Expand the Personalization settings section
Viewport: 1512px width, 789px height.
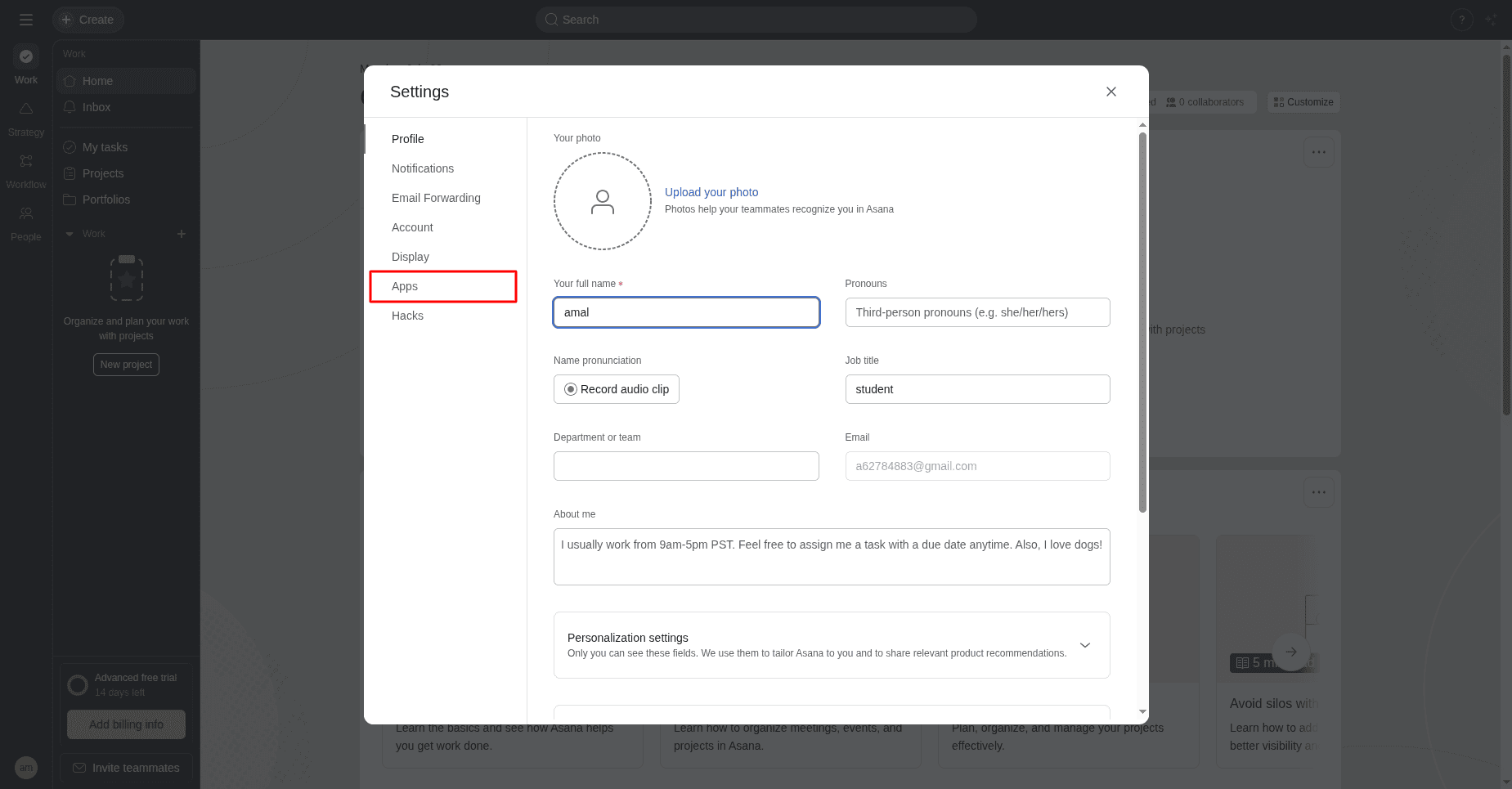pos(832,645)
